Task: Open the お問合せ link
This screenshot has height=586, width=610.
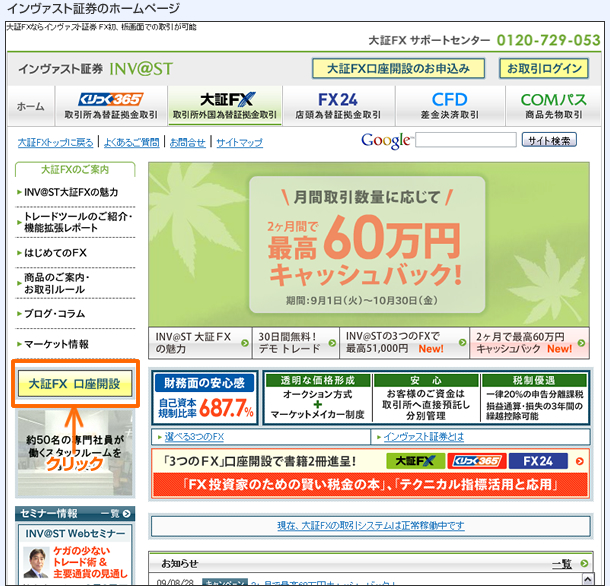Action: [188, 143]
